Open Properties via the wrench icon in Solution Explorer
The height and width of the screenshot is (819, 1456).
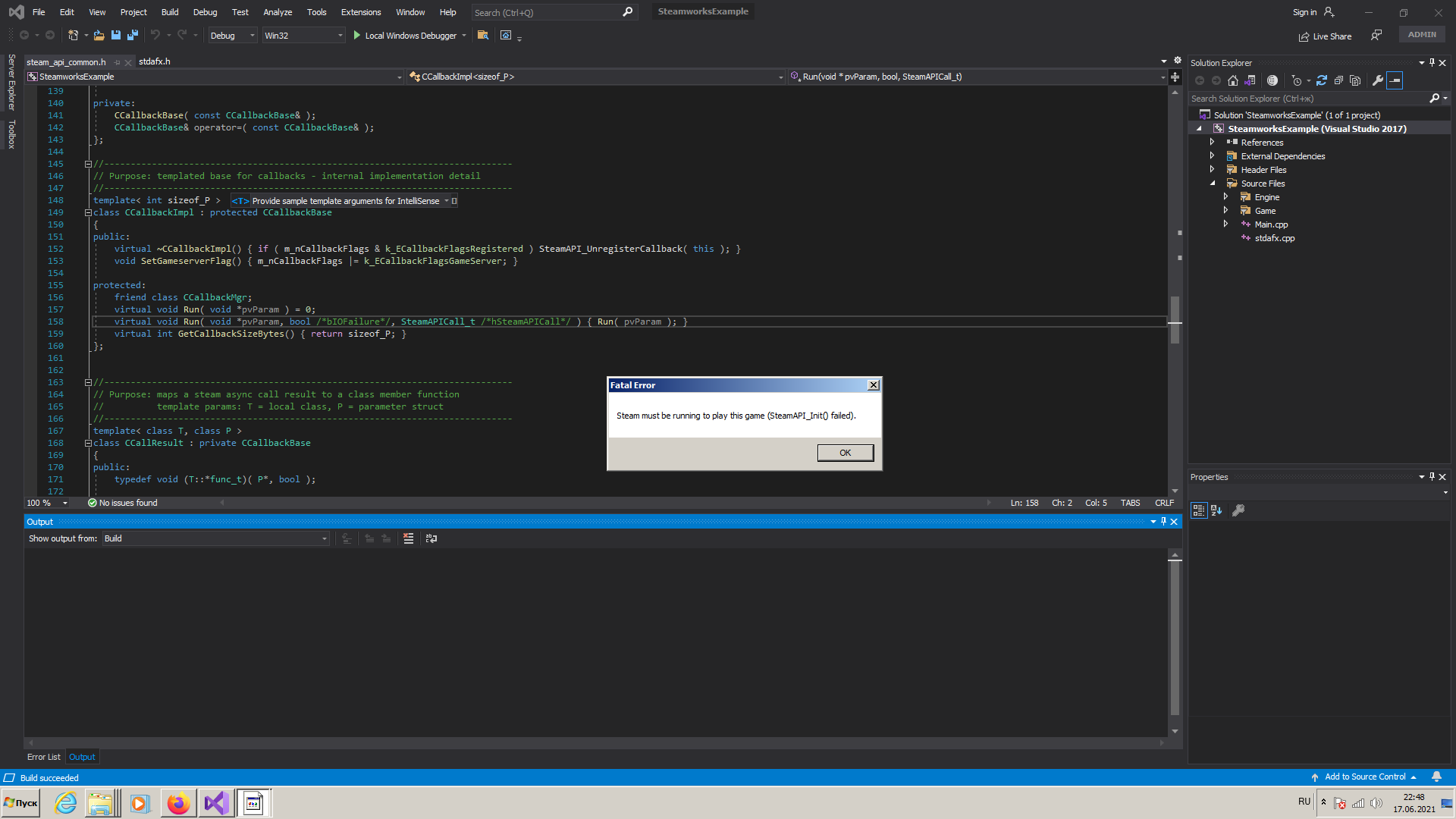click(x=1378, y=80)
